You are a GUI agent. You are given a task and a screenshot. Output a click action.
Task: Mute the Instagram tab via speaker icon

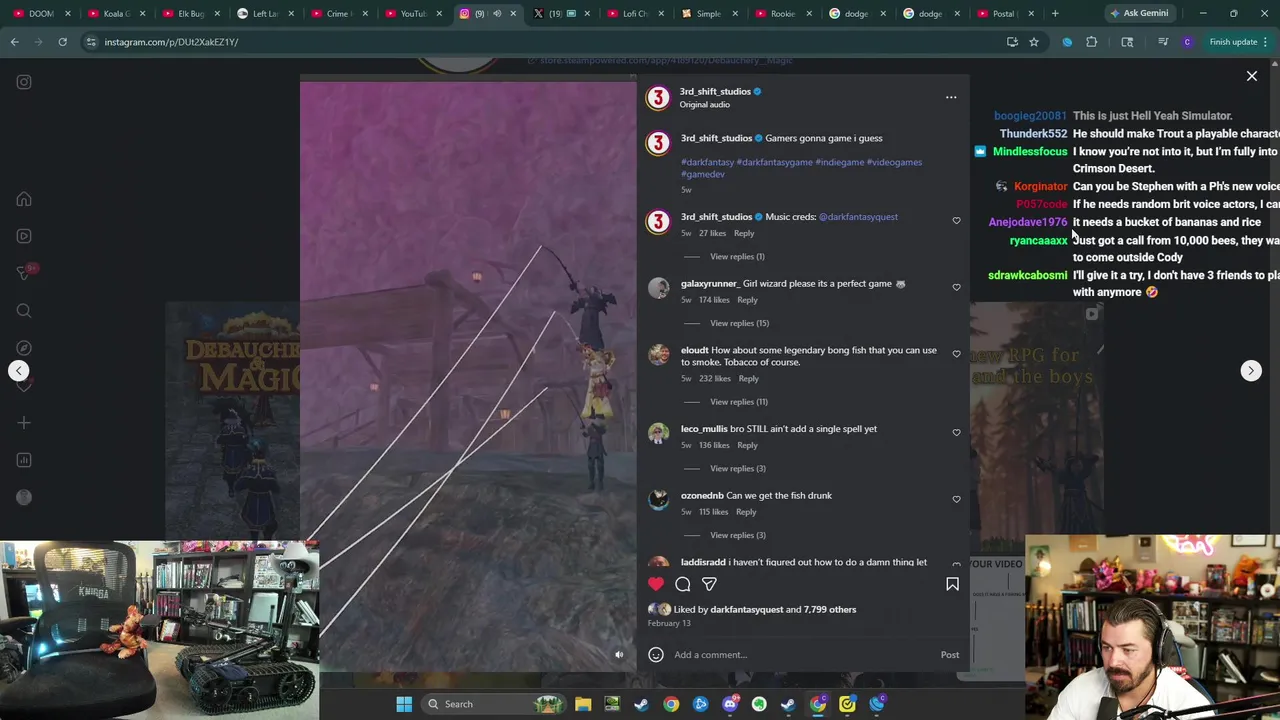coord(497,14)
